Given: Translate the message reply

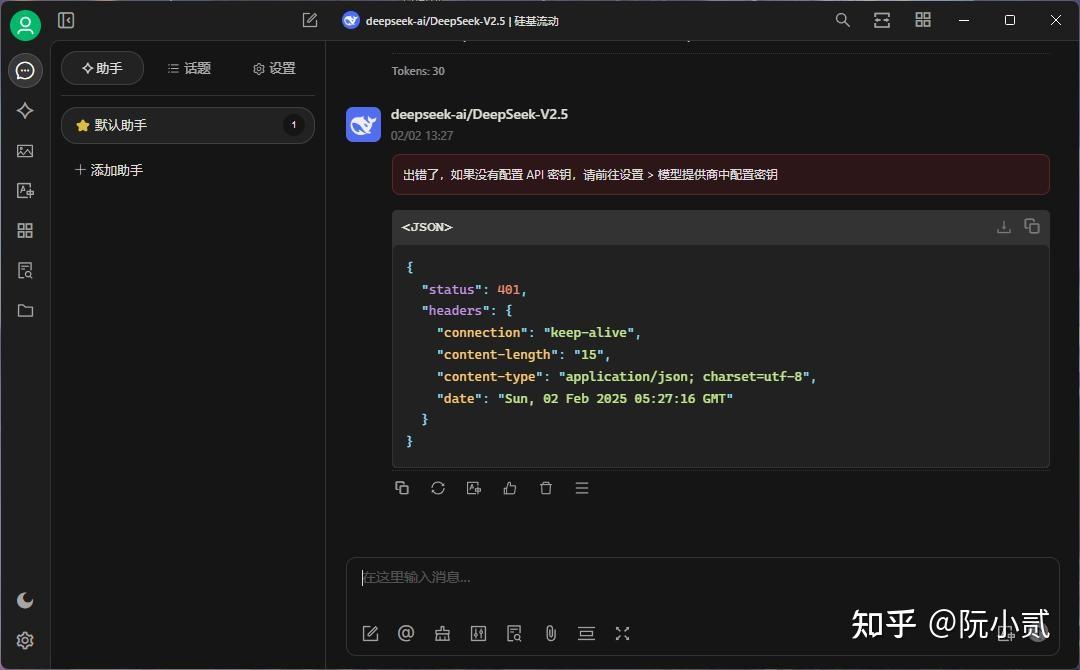Looking at the screenshot, I should point(474,488).
